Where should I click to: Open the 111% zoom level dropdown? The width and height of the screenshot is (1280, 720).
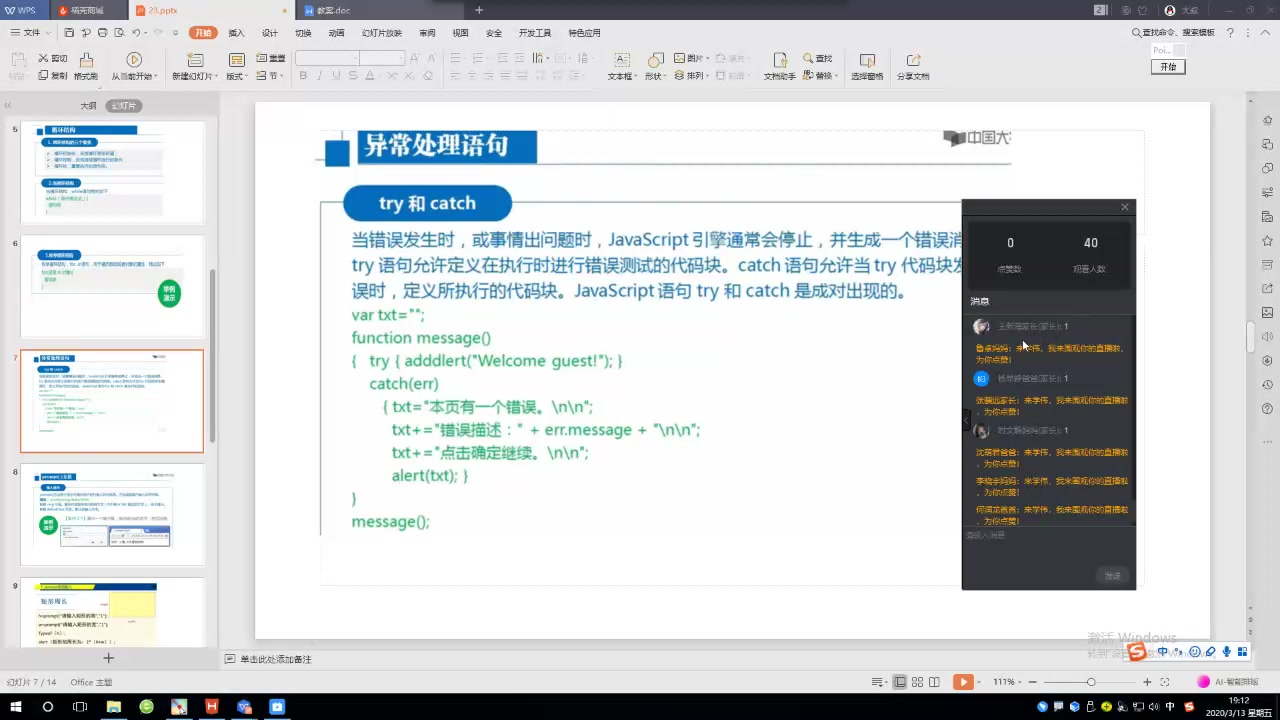[1009, 682]
